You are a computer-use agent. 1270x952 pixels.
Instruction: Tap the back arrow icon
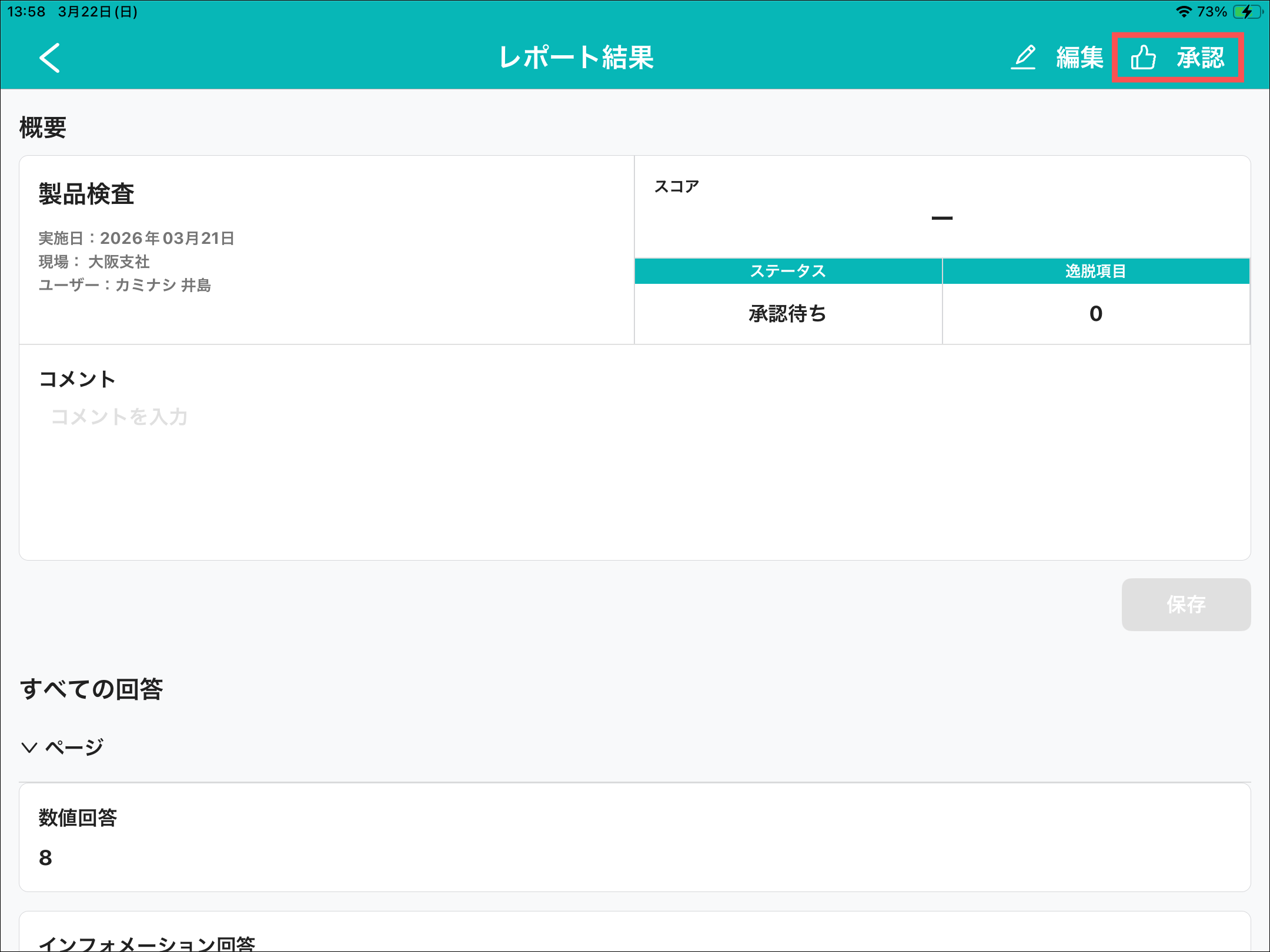[x=50, y=58]
